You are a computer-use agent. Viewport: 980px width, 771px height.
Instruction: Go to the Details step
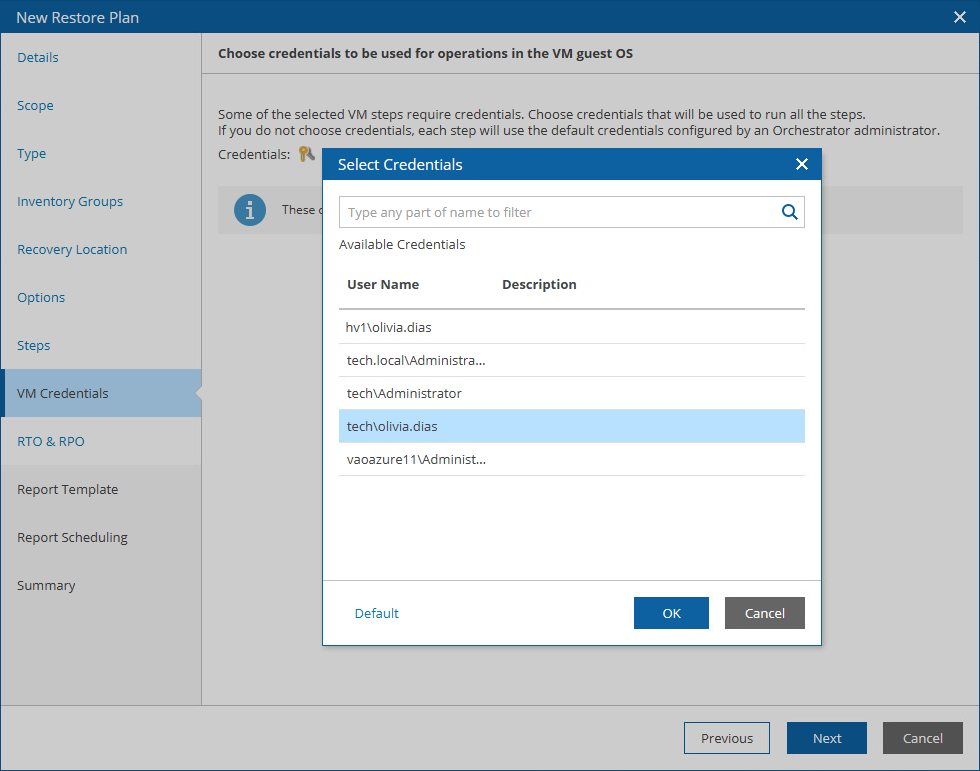pyautogui.click(x=38, y=57)
